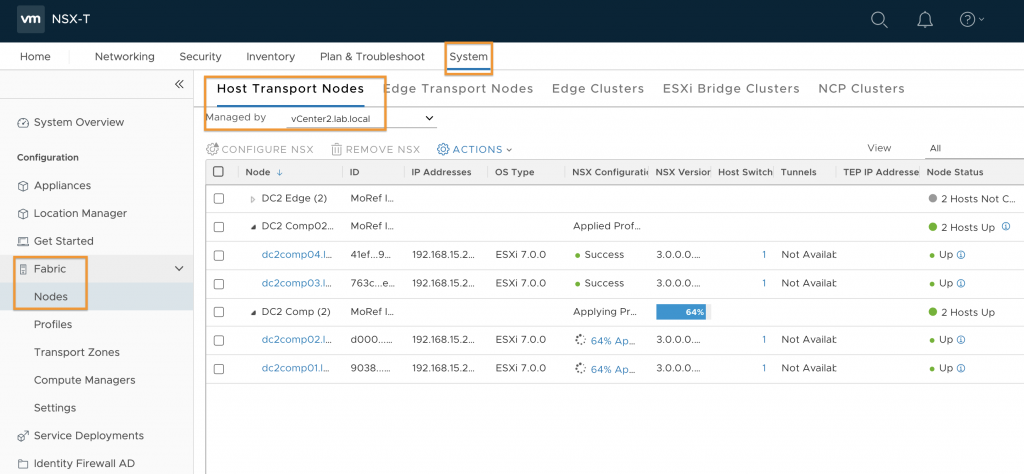
Task: Select the dc2comp01 host checkbox
Action: tap(219, 369)
